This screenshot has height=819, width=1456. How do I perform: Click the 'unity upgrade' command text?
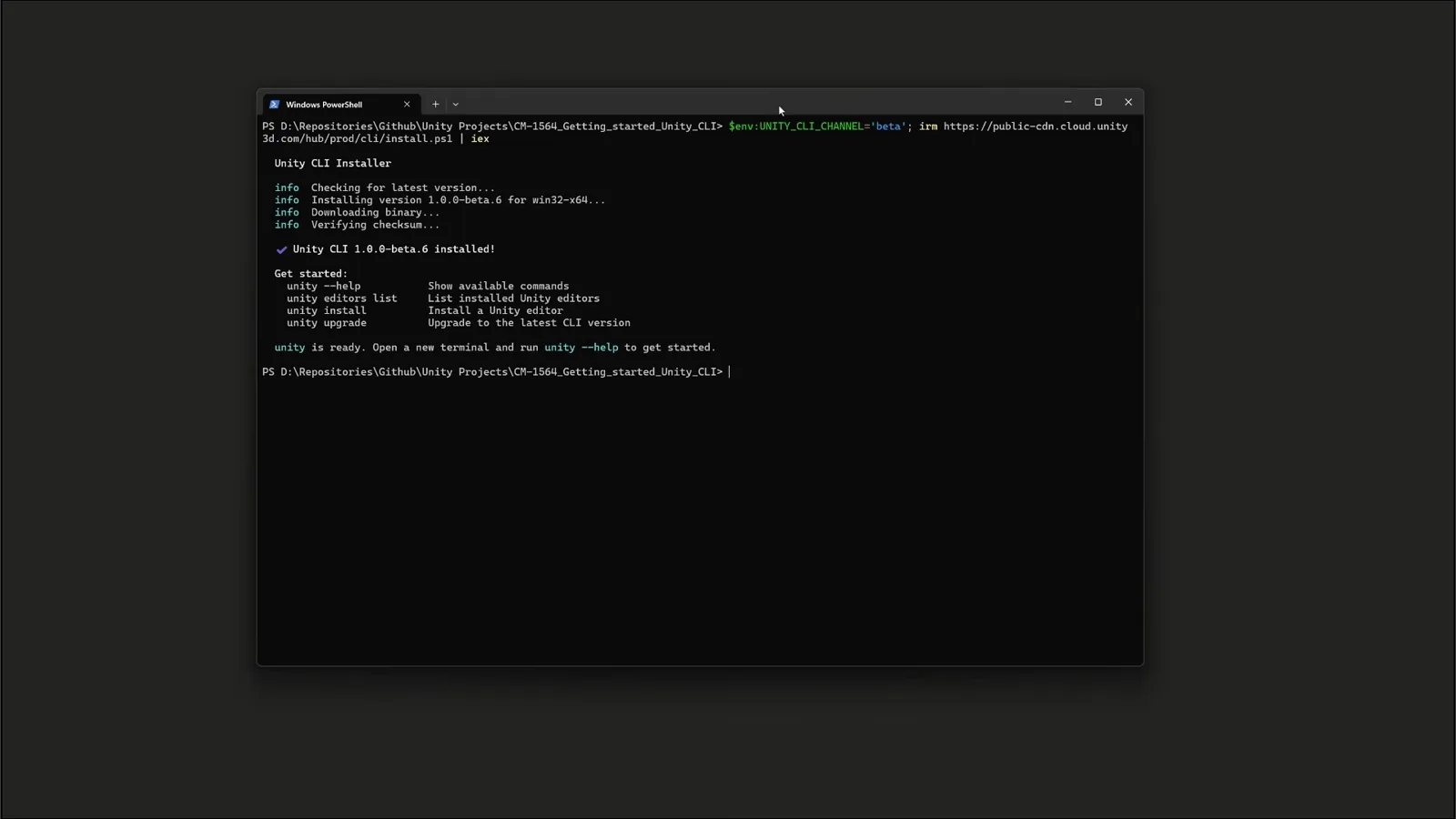click(x=327, y=323)
